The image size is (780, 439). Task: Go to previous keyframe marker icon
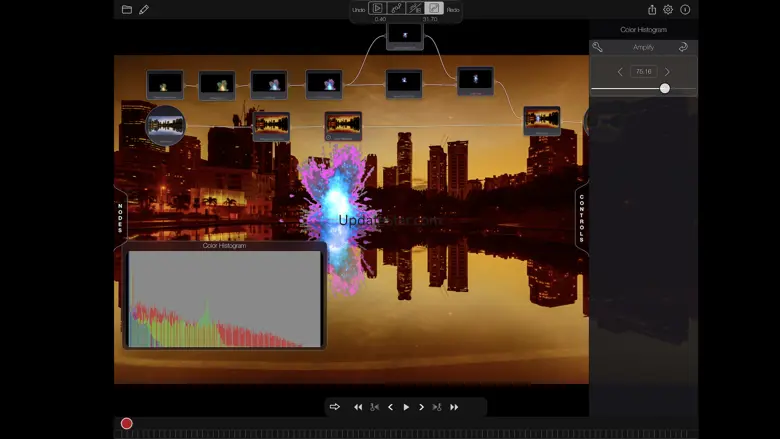pos(375,407)
